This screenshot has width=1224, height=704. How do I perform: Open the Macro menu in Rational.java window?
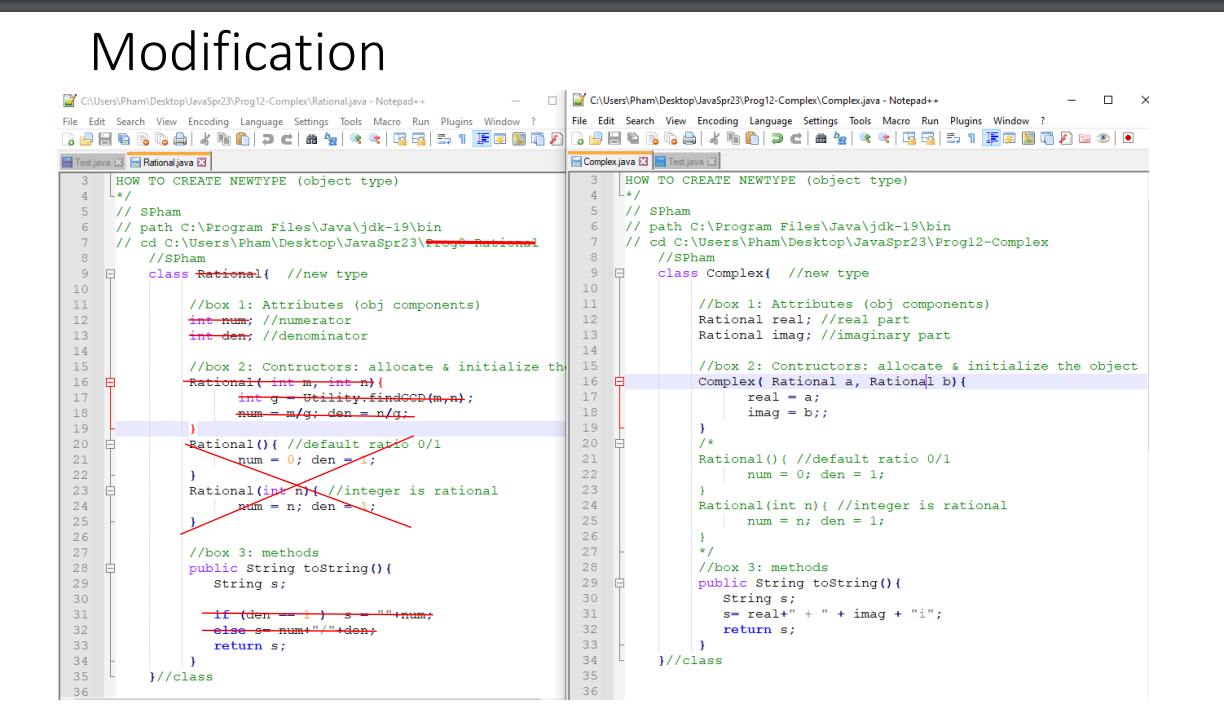pos(386,121)
